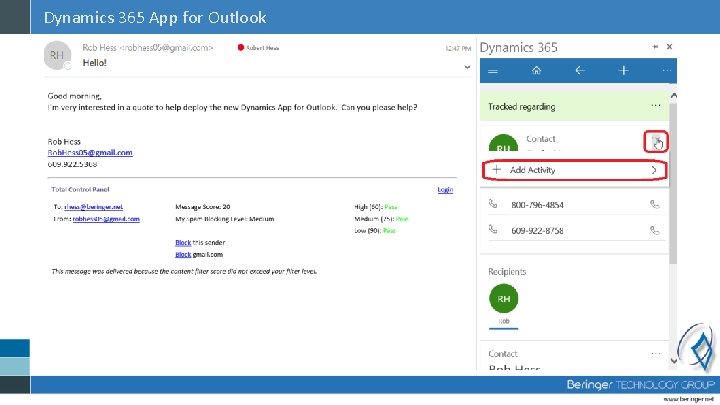Click the Recipients section heading
720x405 pixels.
[x=507, y=271]
